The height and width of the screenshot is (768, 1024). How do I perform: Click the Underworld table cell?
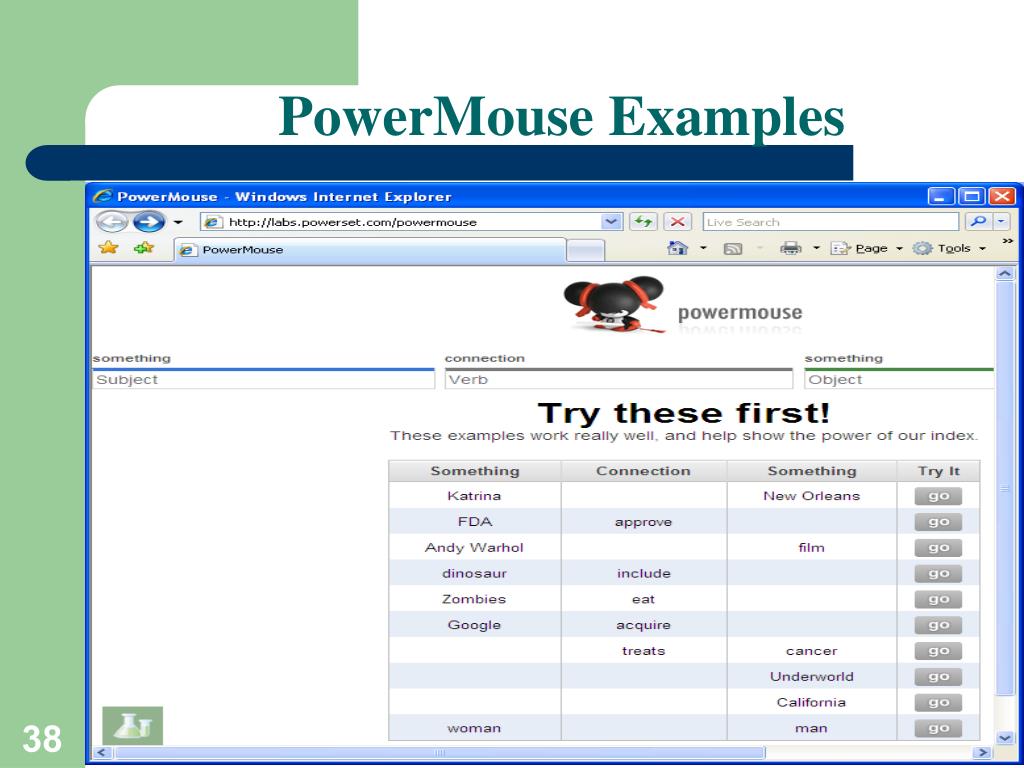pos(812,677)
